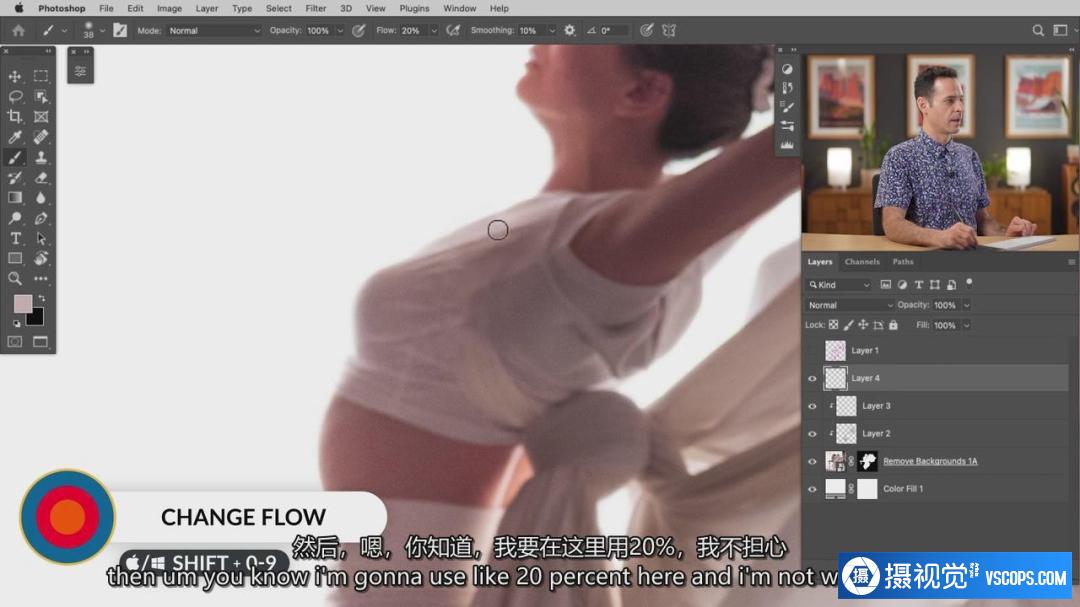Hide Layer 2 visibility eye
Image resolution: width=1080 pixels, height=607 pixels.
point(812,433)
